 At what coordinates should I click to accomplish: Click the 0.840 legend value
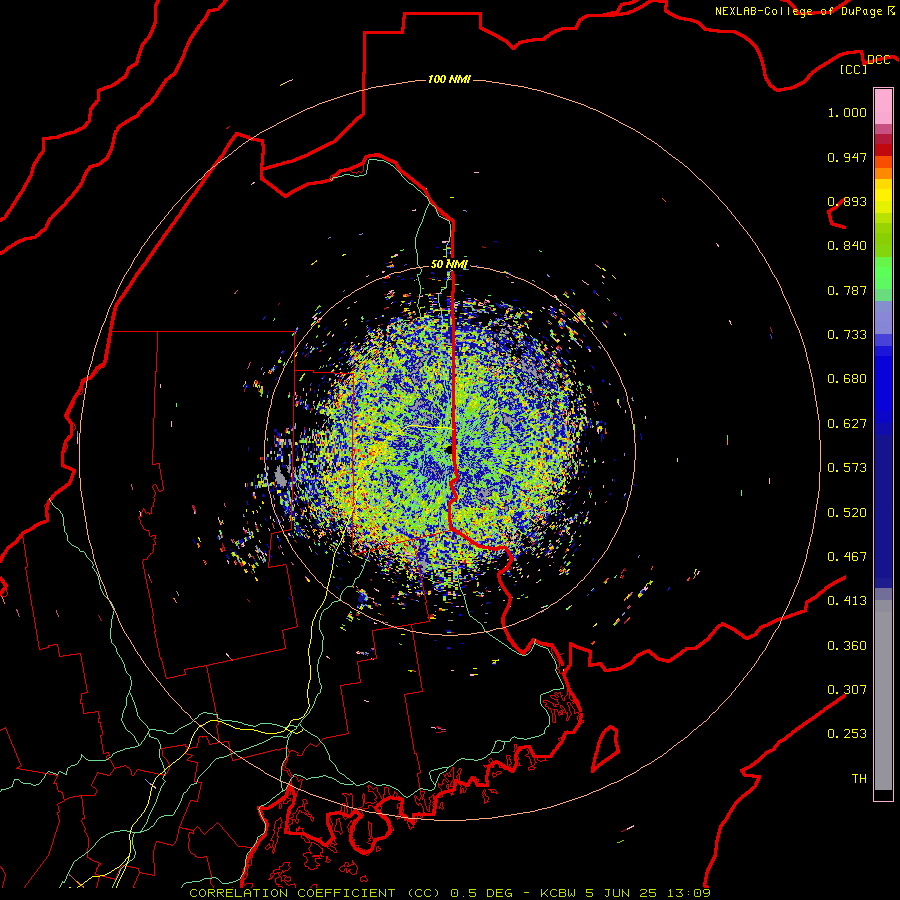point(847,246)
